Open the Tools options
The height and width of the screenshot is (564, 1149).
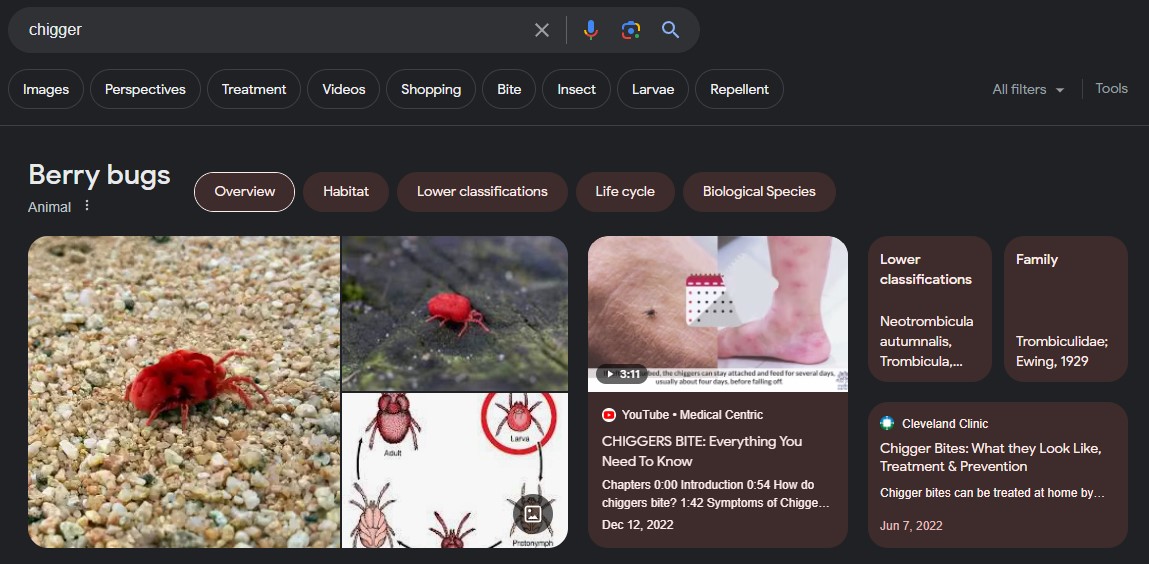coord(1111,88)
